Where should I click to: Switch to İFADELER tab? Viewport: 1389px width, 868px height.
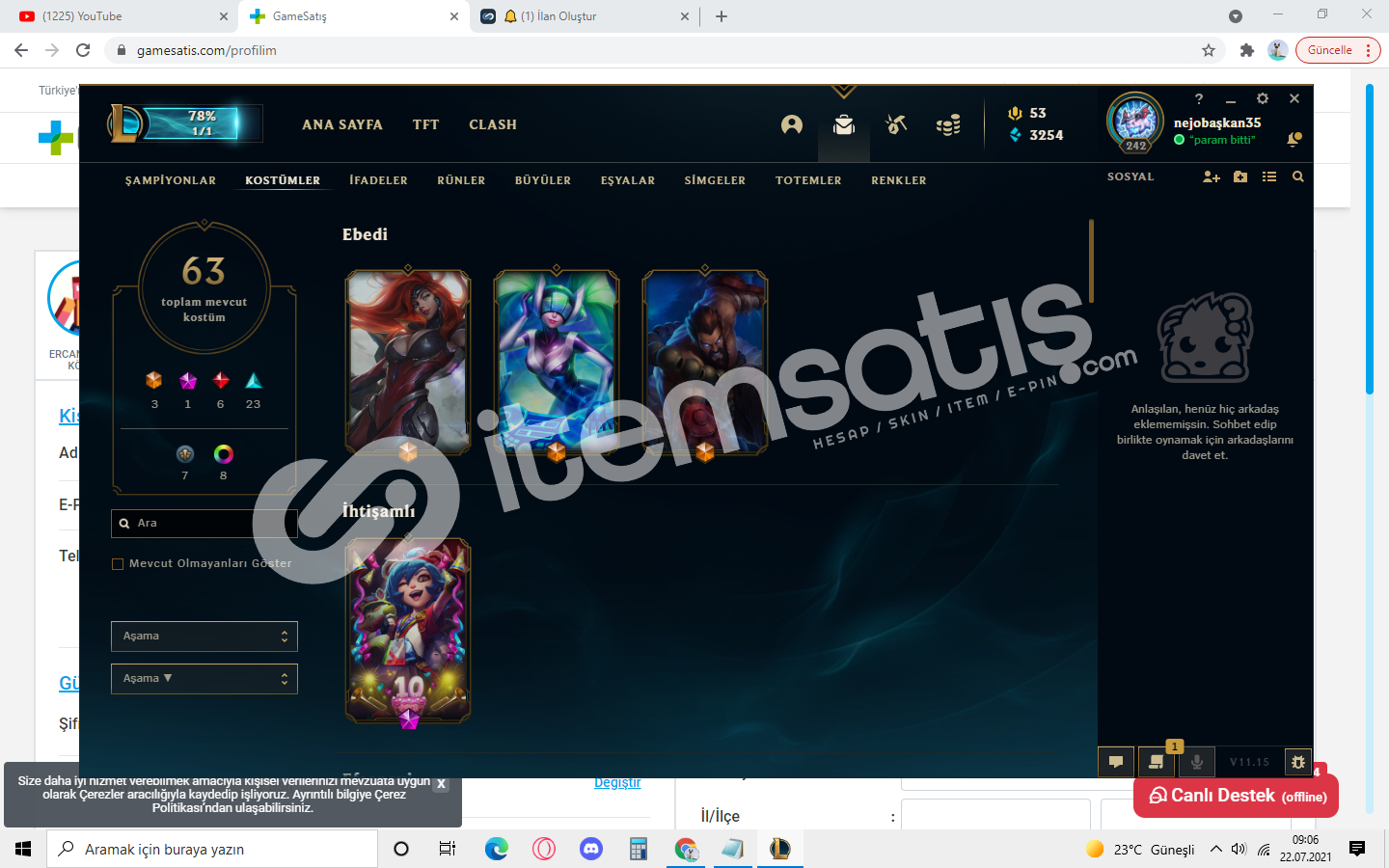(378, 180)
